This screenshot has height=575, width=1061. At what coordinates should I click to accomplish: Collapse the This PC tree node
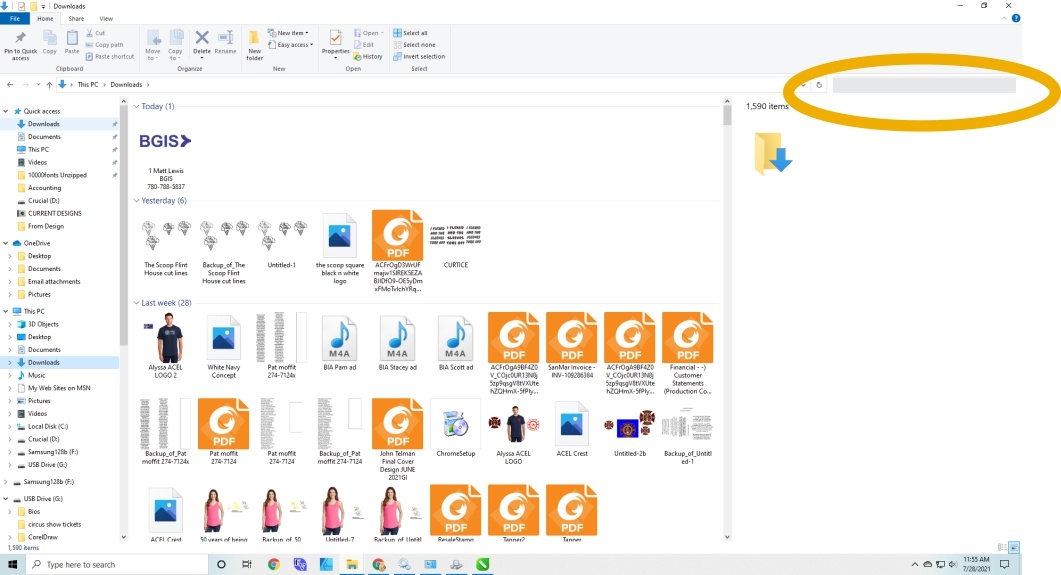6,311
